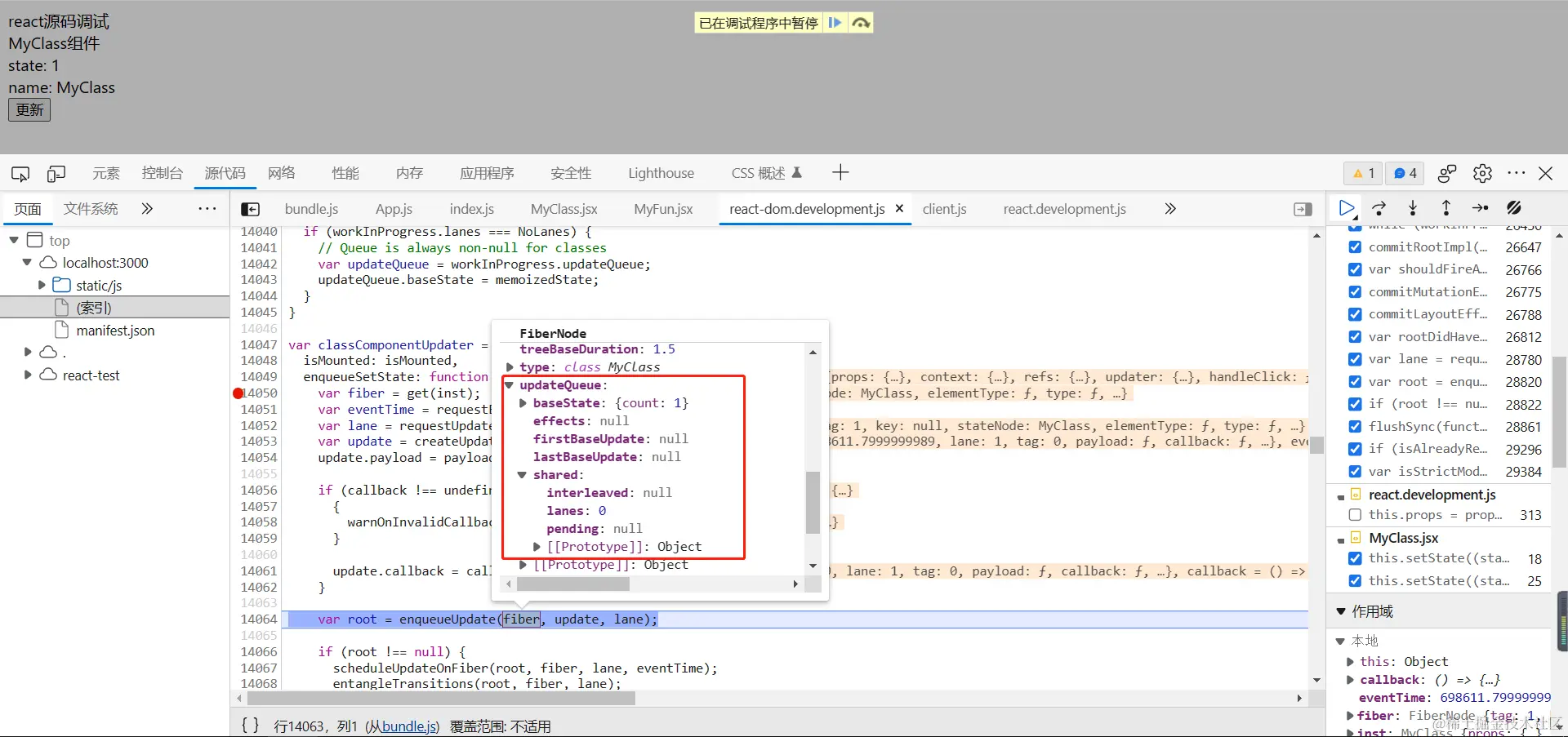Screen dimensions: 1568x737
Task: Click the code editor horizontal scrollbar
Action: click(x=441, y=699)
